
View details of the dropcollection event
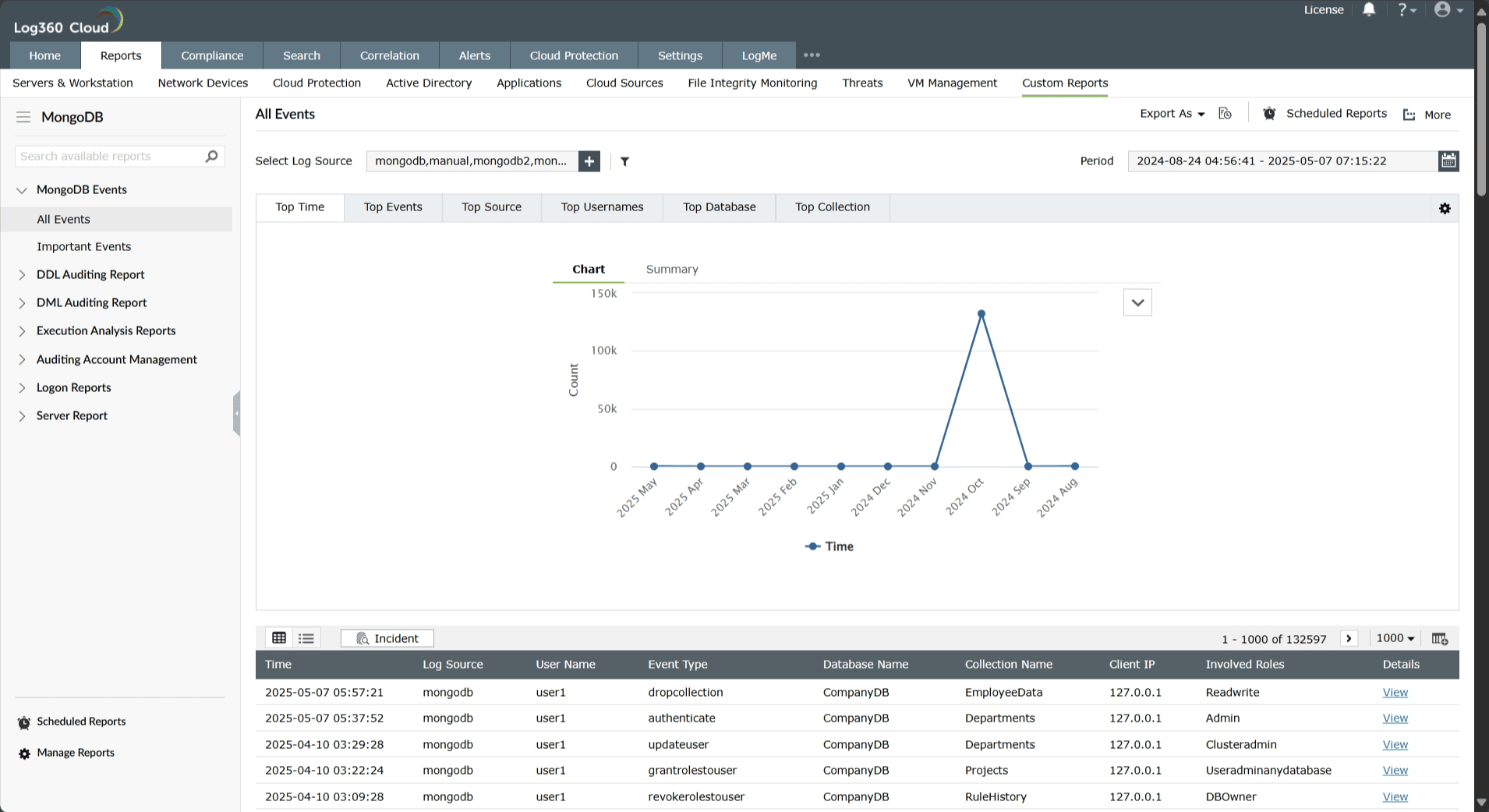pos(1395,692)
